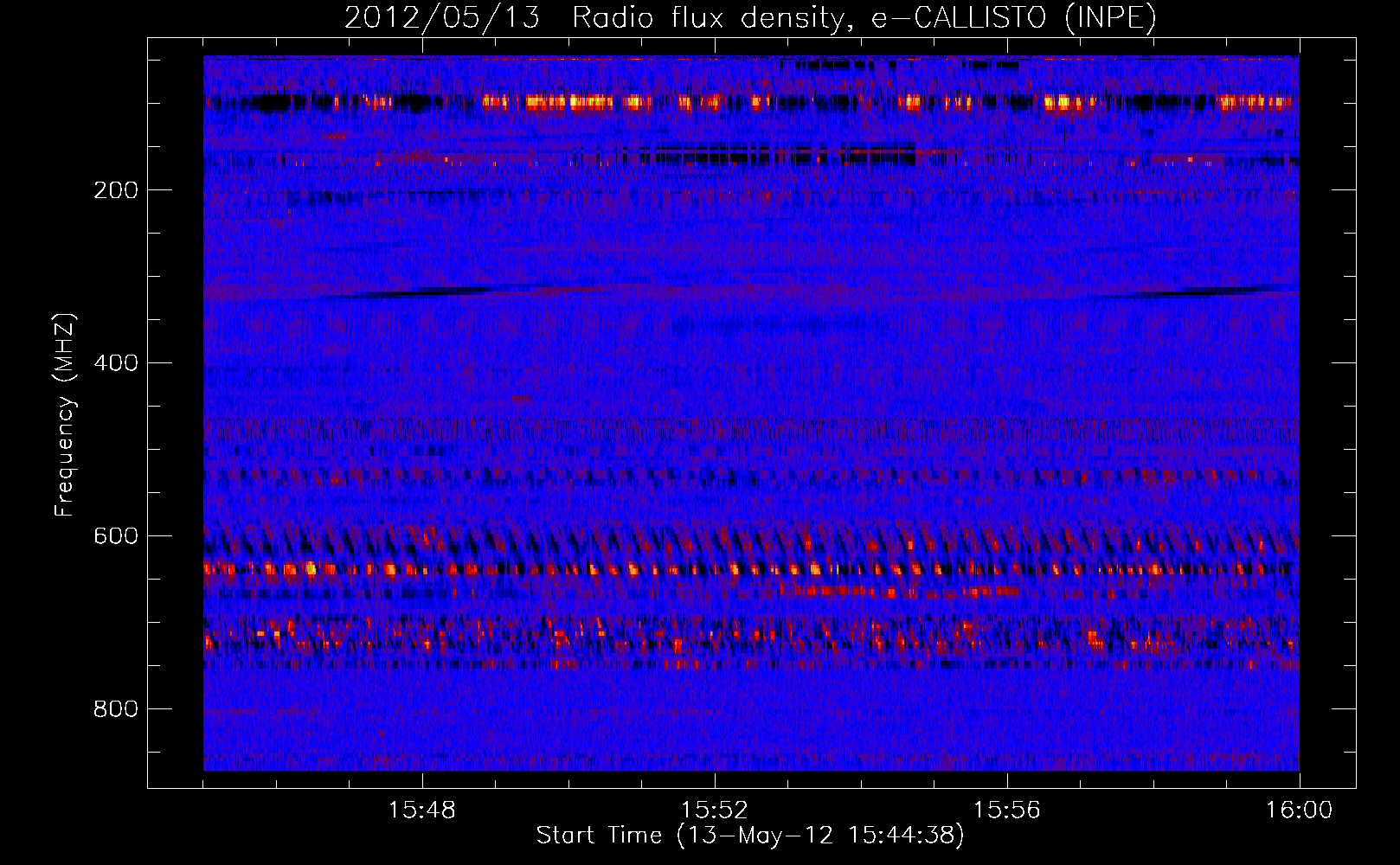Click the 'Frequency (MHZ)' y-axis label
The height and width of the screenshot is (865, 1400).
coord(64,414)
